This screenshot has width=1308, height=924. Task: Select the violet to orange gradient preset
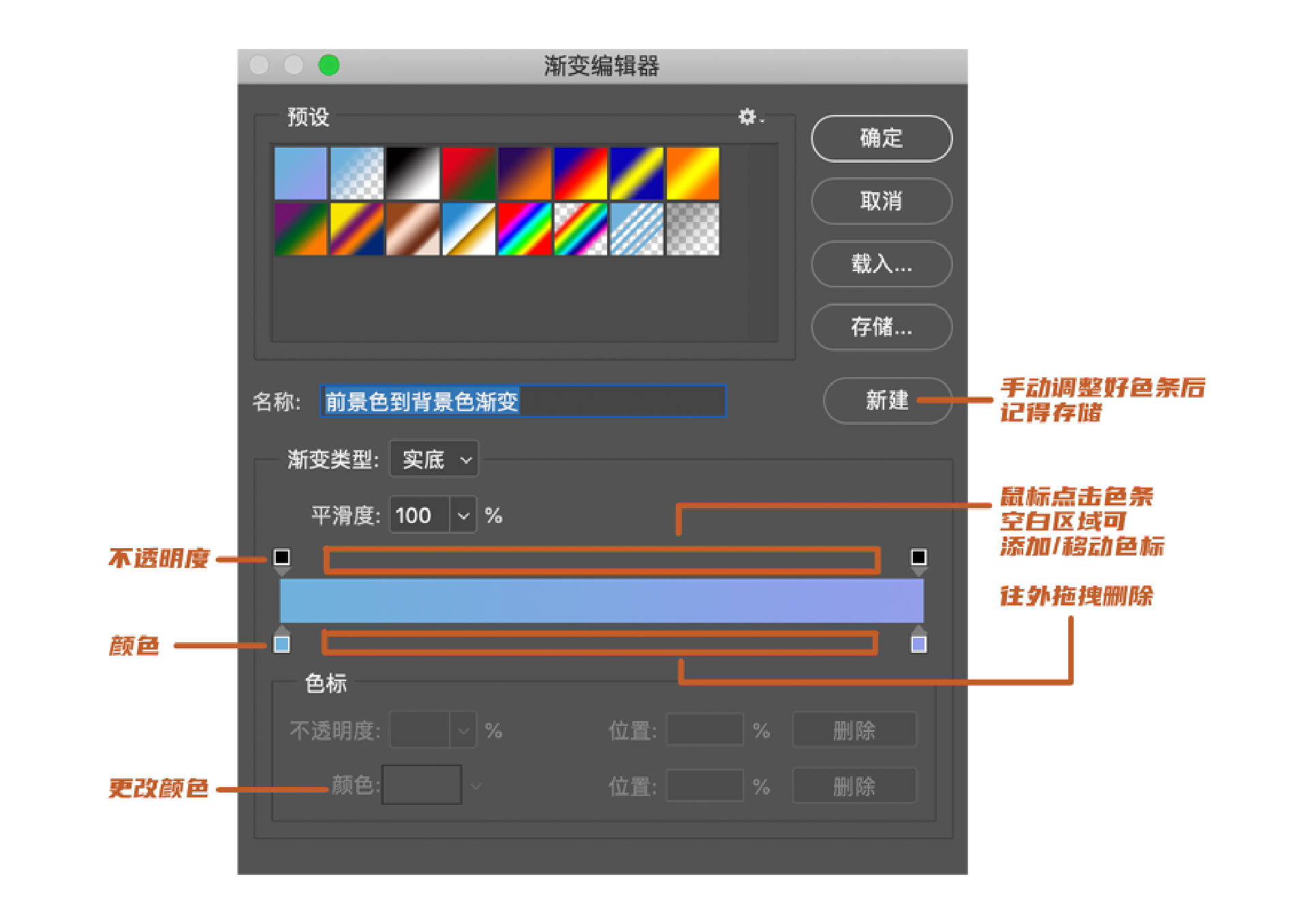point(525,173)
